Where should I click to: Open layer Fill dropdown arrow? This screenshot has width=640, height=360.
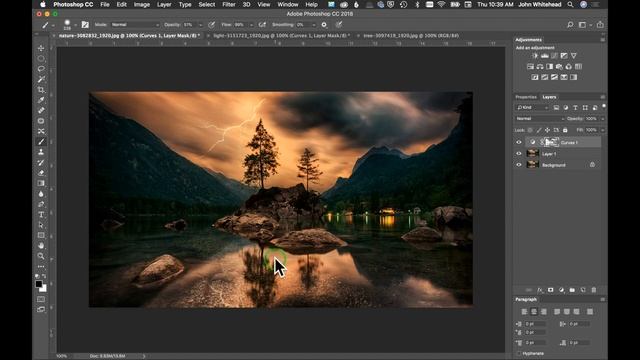pyautogui.click(x=602, y=130)
